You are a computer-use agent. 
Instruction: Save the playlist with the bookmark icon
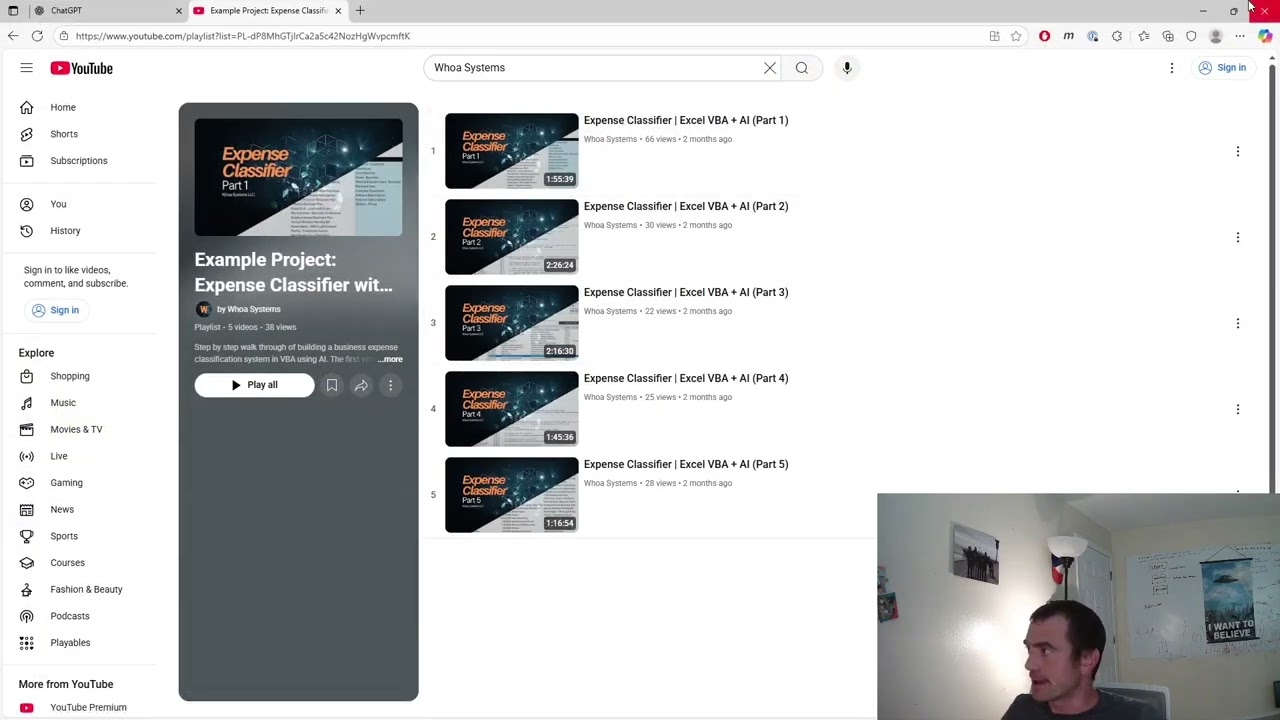pos(332,385)
